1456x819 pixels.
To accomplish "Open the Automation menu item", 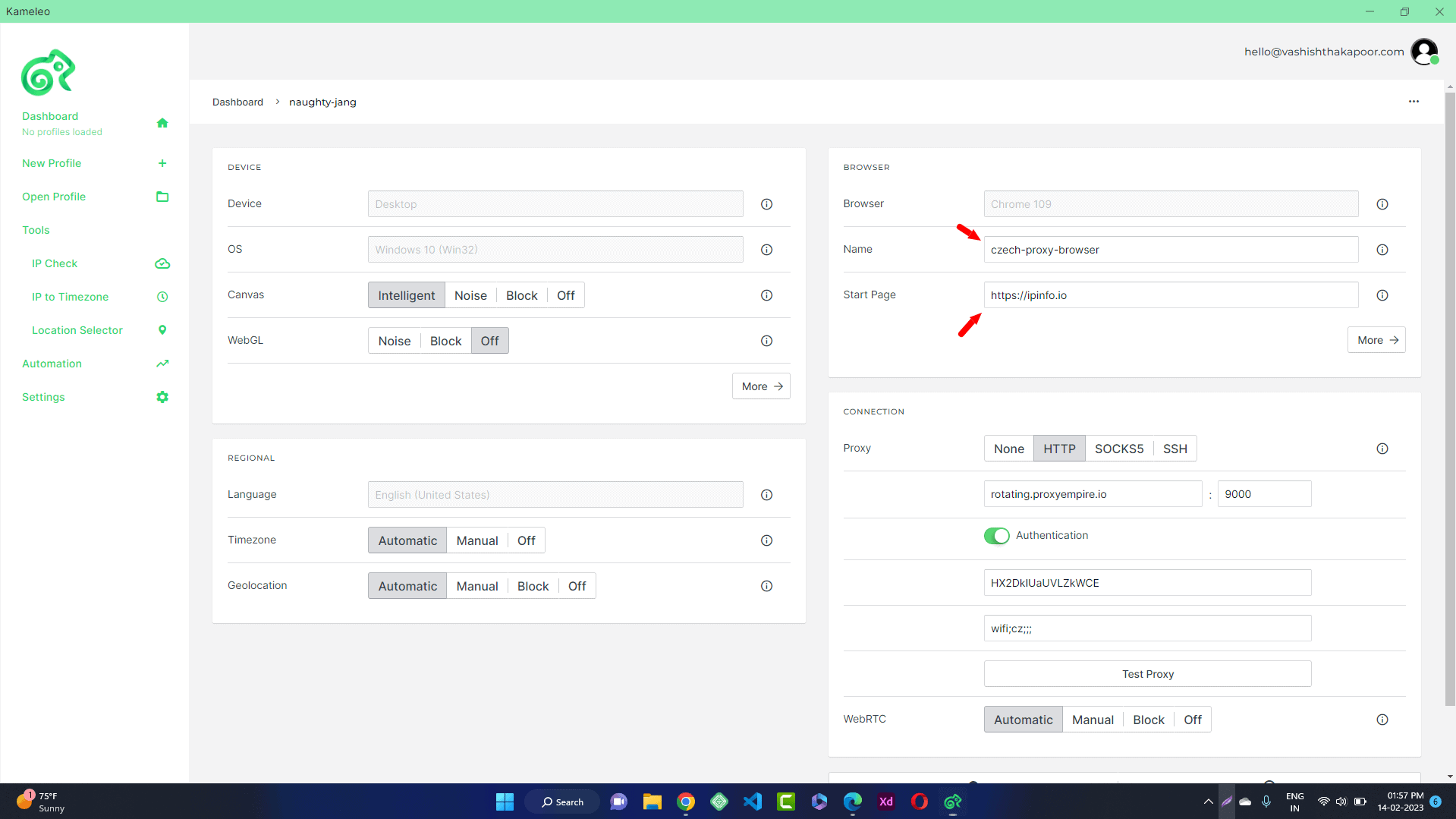I will [52, 364].
